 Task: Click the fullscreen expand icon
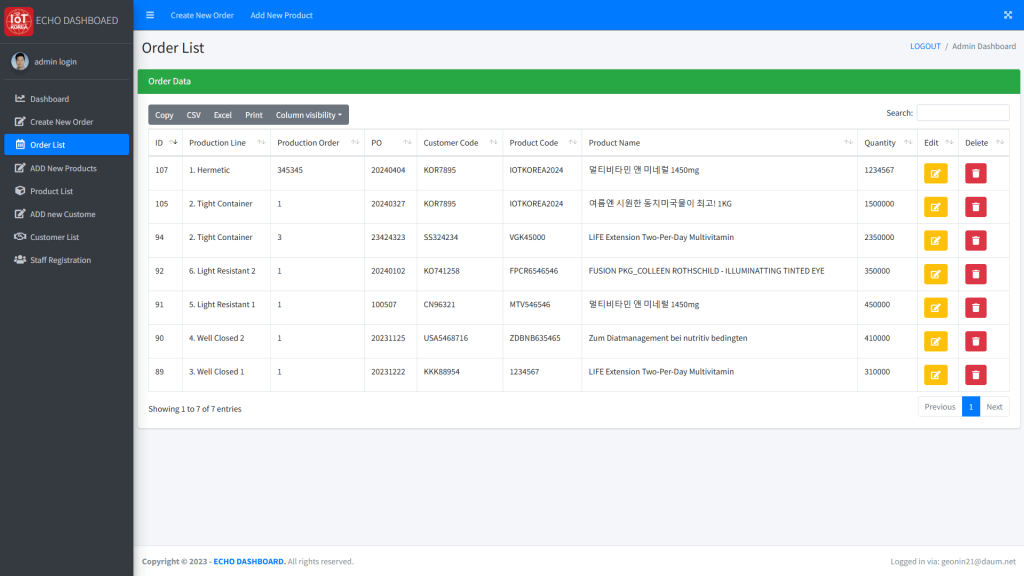(x=1007, y=15)
